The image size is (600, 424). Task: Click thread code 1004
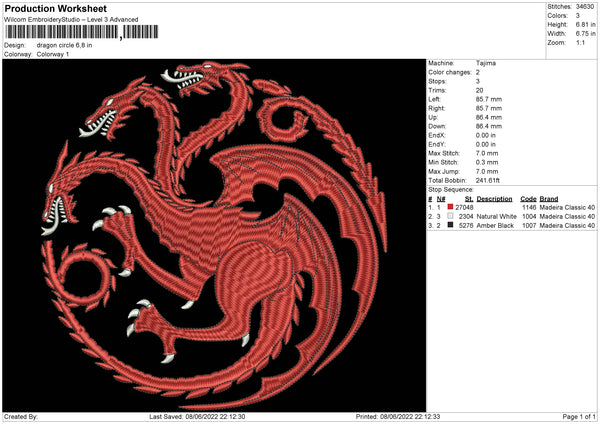tap(529, 217)
